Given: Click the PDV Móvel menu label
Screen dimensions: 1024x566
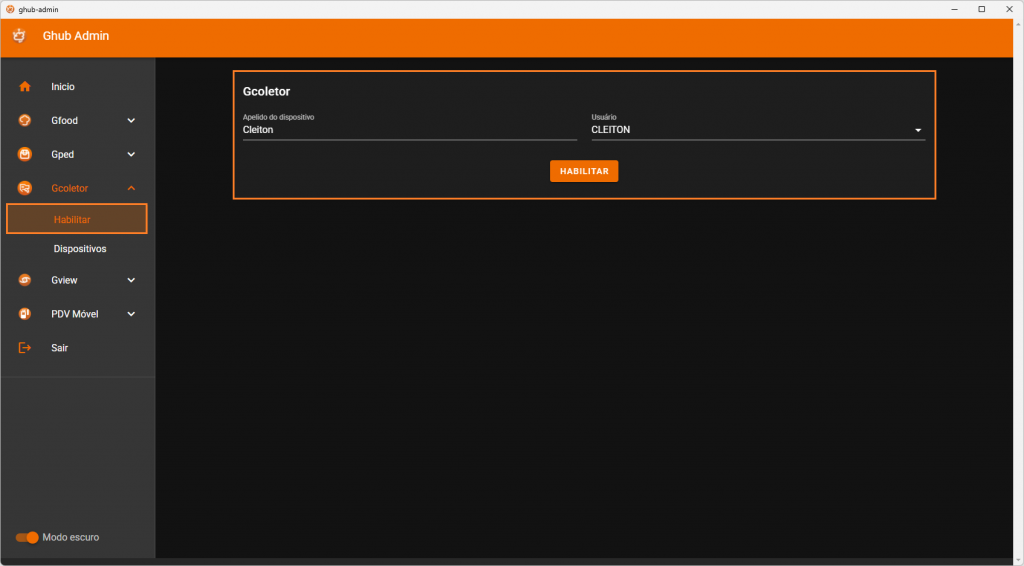Looking at the screenshot, I should 74,314.
